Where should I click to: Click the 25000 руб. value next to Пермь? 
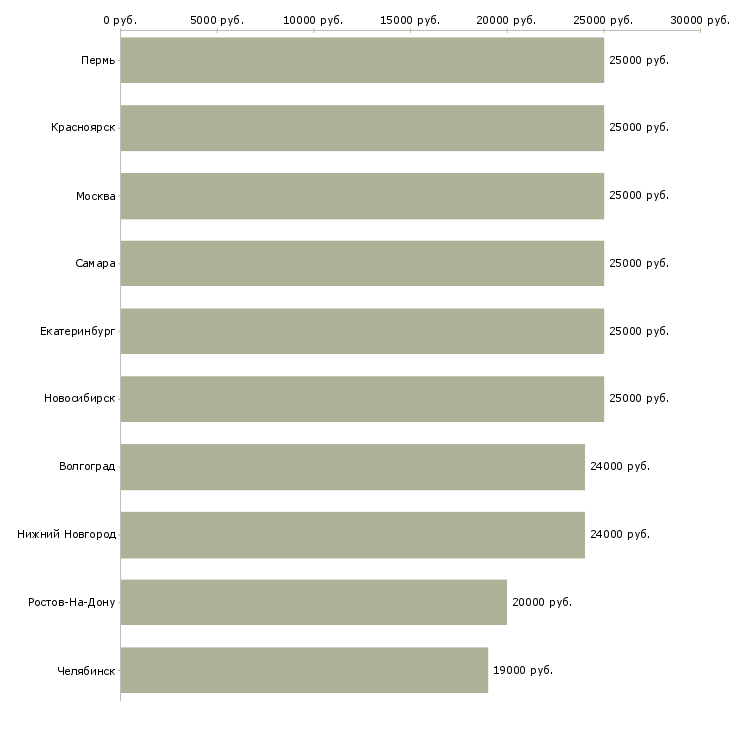[639, 60]
